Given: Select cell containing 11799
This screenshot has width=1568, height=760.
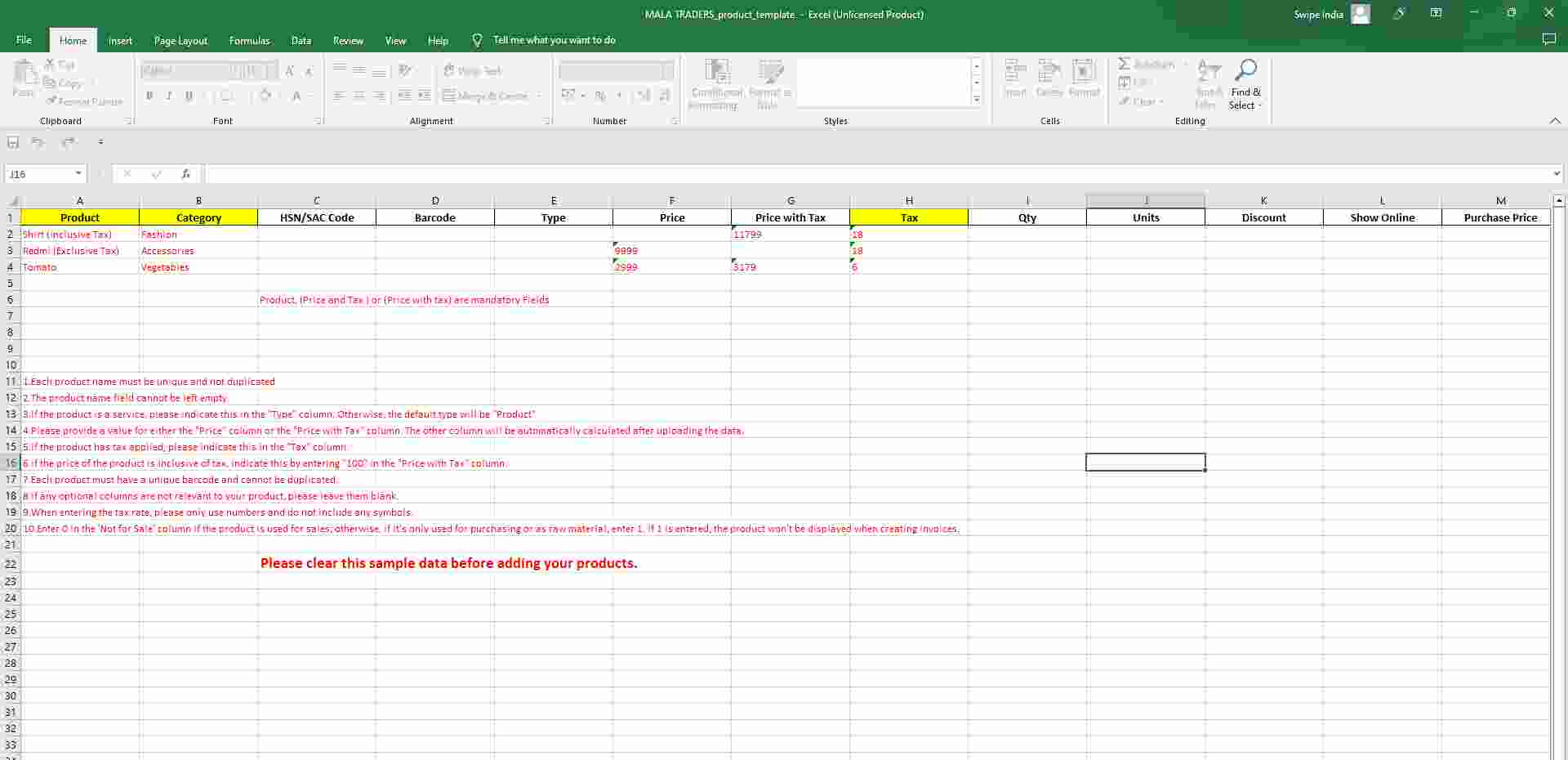Looking at the screenshot, I should [x=791, y=235].
